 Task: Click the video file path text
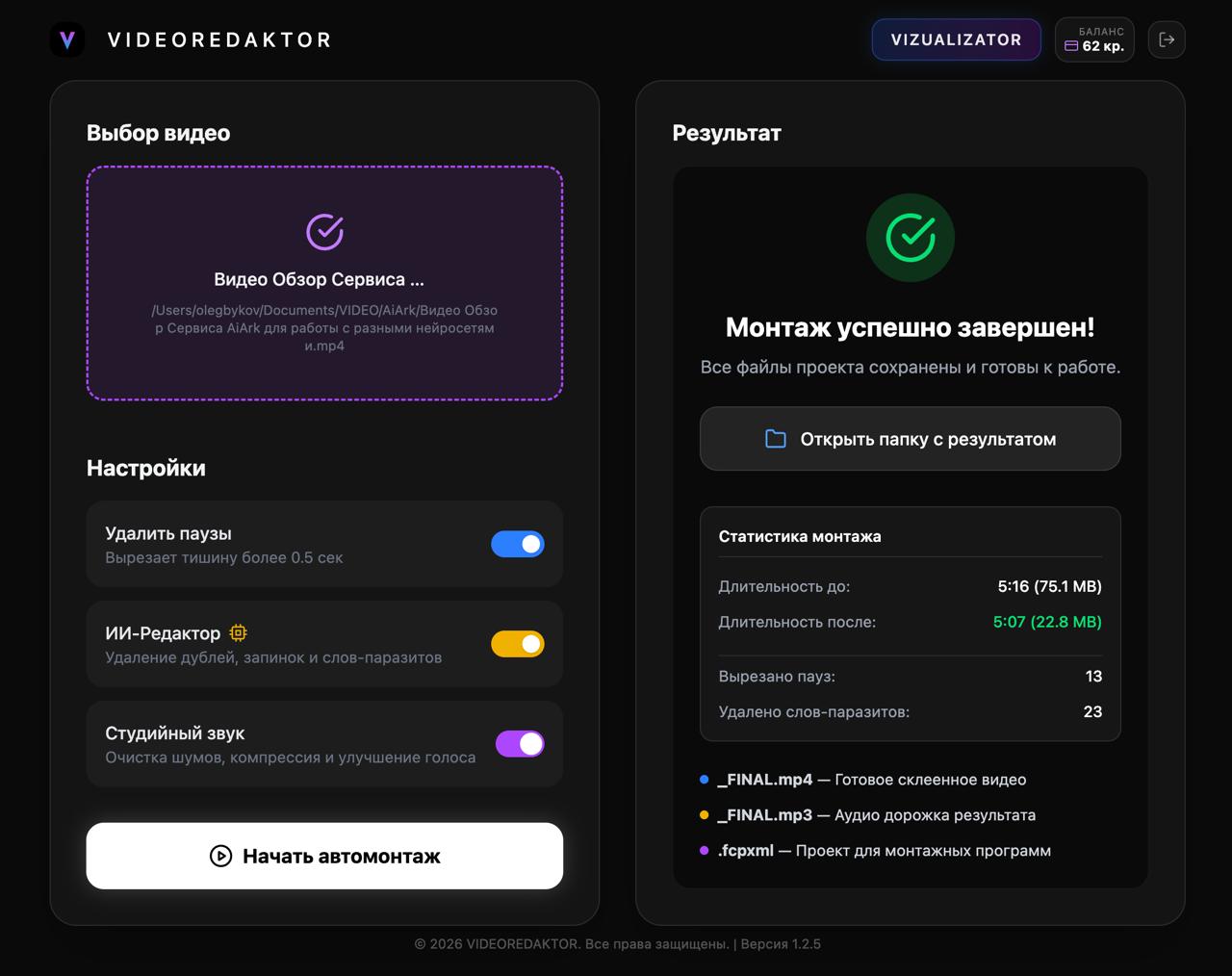coord(324,327)
